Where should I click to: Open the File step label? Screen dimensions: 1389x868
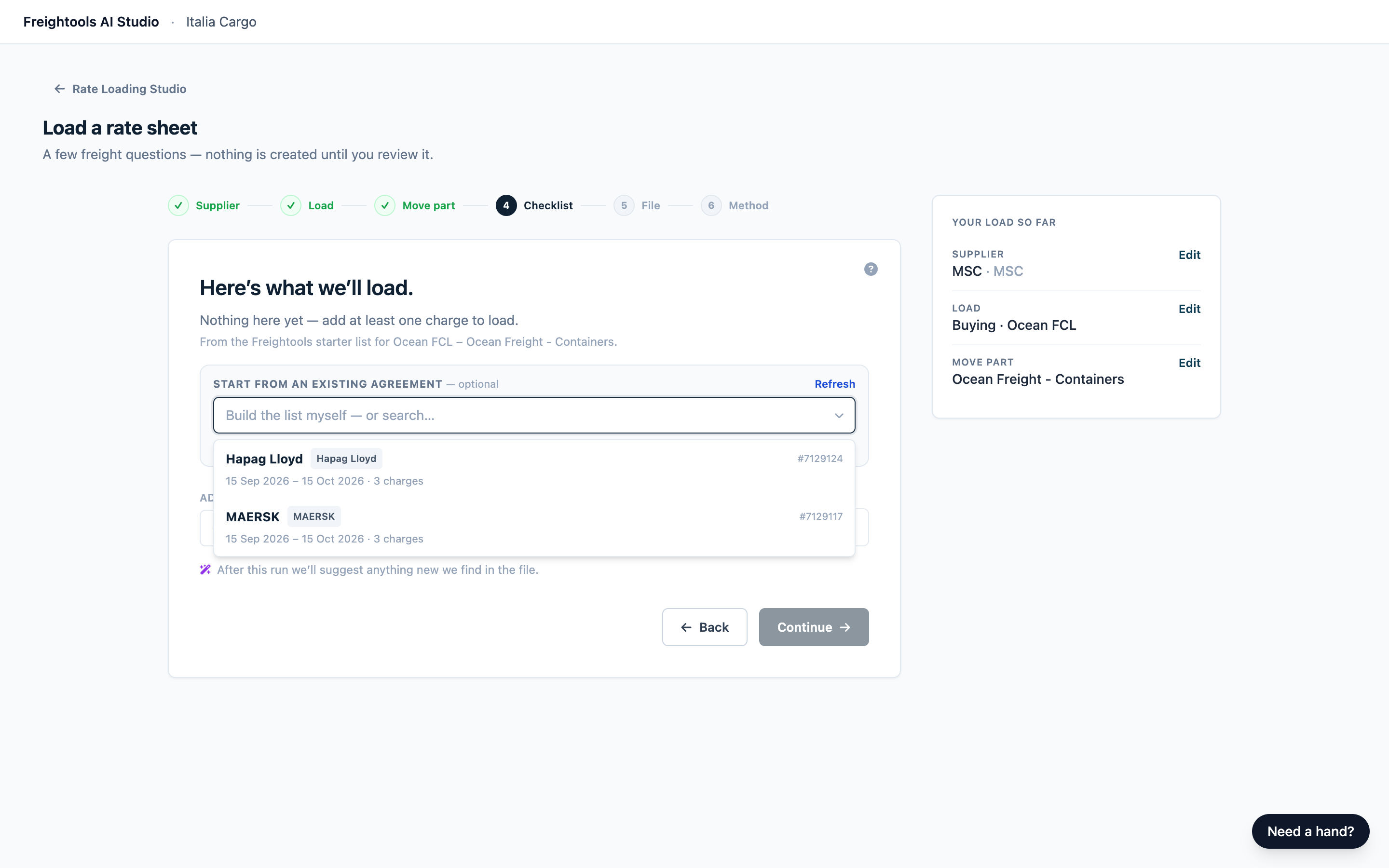[x=651, y=205]
